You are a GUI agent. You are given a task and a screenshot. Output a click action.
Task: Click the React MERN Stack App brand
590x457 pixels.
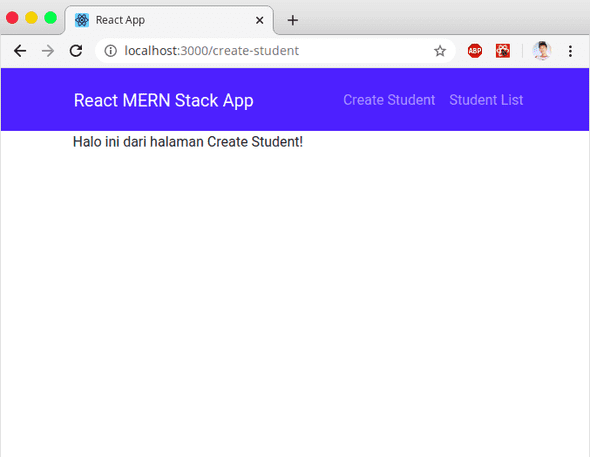pos(164,100)
